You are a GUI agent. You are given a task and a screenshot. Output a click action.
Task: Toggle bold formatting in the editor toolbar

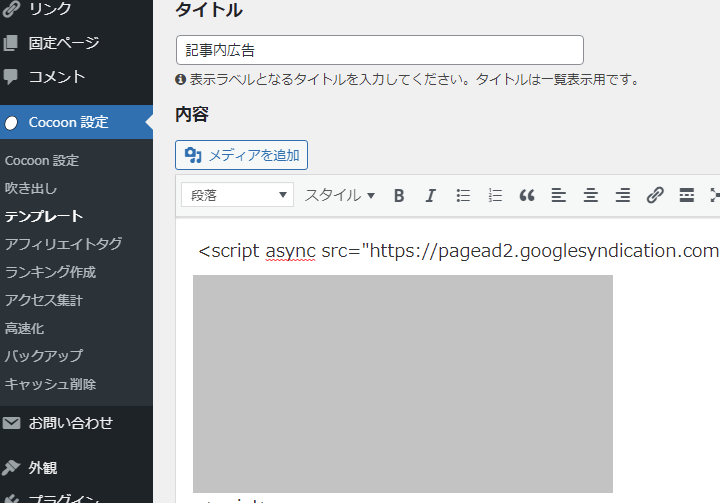tap(399, 196)
